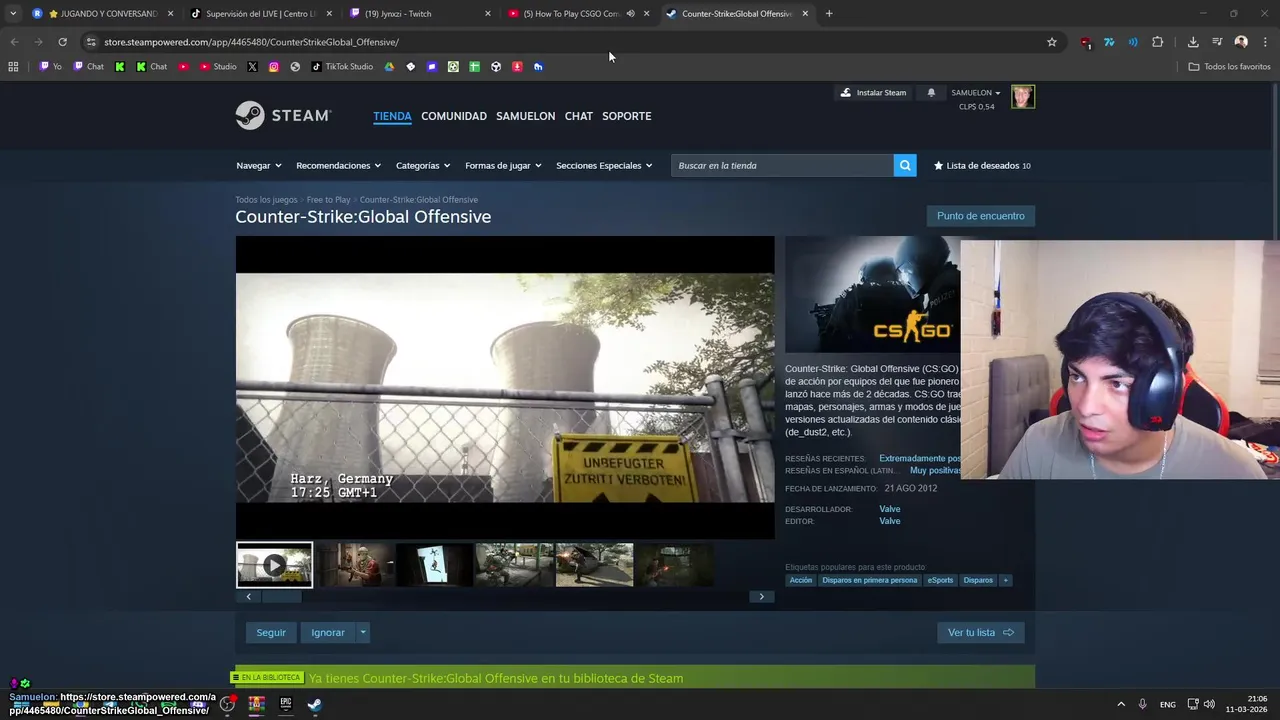This screenshot has height=720, width=1280.
Task: Open the Ignorar options dropdown arrow
Action: click(363, 633)
